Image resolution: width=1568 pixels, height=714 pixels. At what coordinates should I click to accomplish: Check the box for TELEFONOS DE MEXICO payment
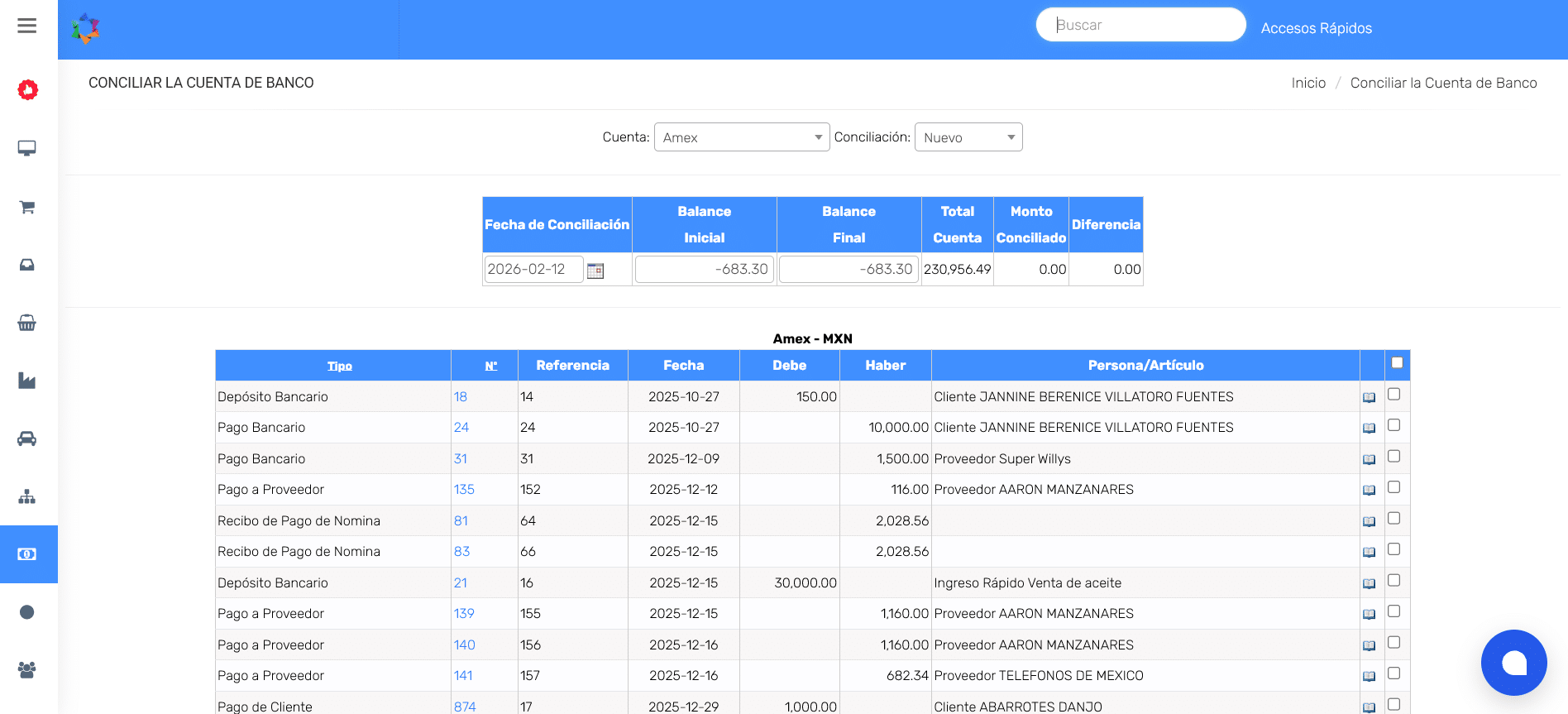[1394, 673]
